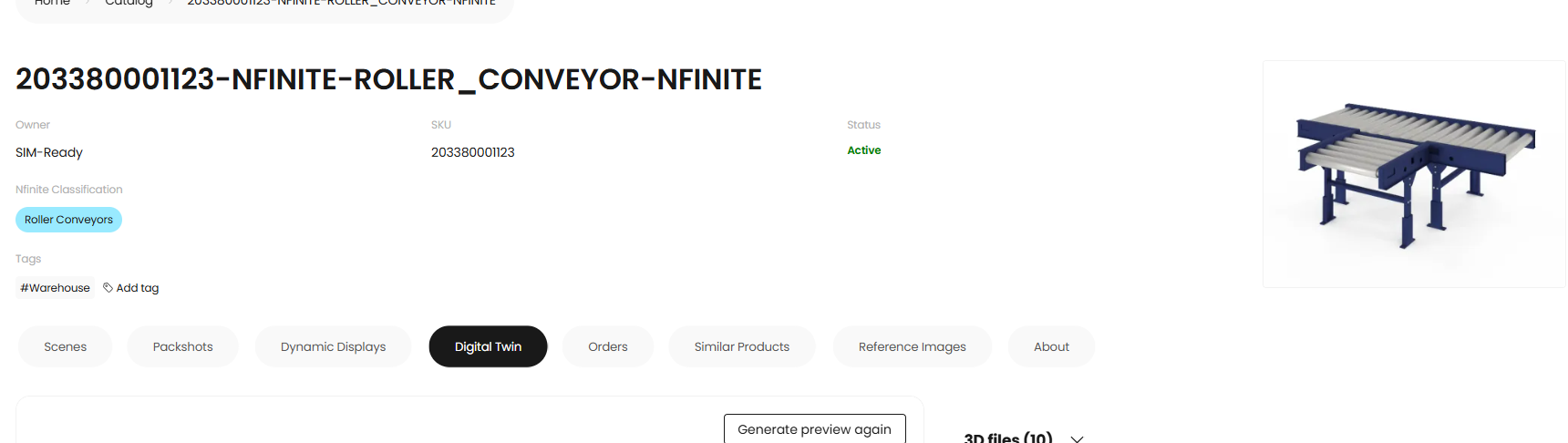Viewport: 1568px width, 443px height.
Task: Click the SKU number 203380001123
Action: point(473,152)
